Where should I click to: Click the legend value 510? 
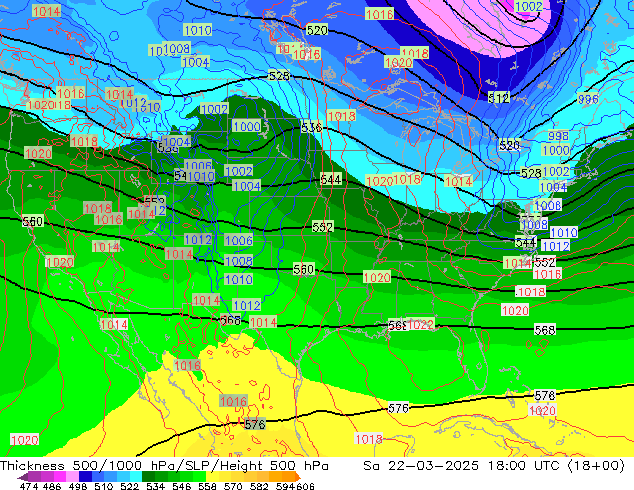pos(104,486)
